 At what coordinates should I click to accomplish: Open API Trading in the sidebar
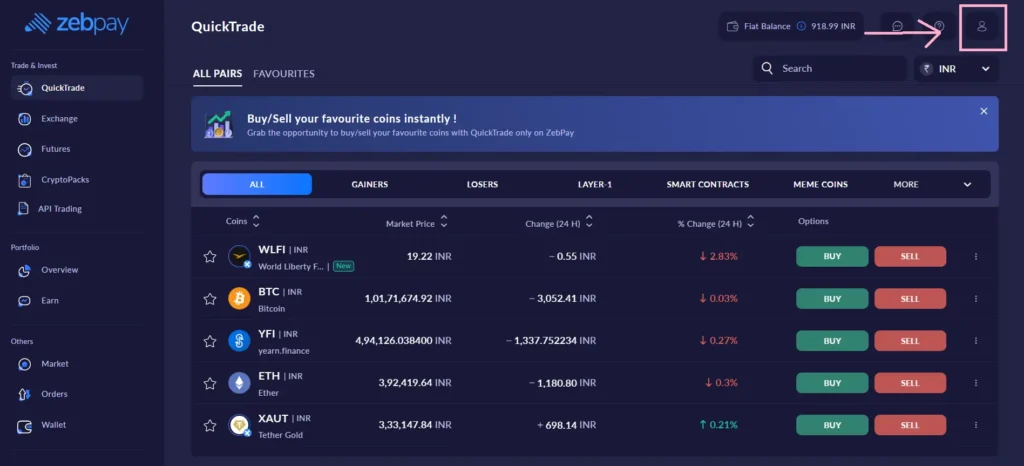point(61,209)
